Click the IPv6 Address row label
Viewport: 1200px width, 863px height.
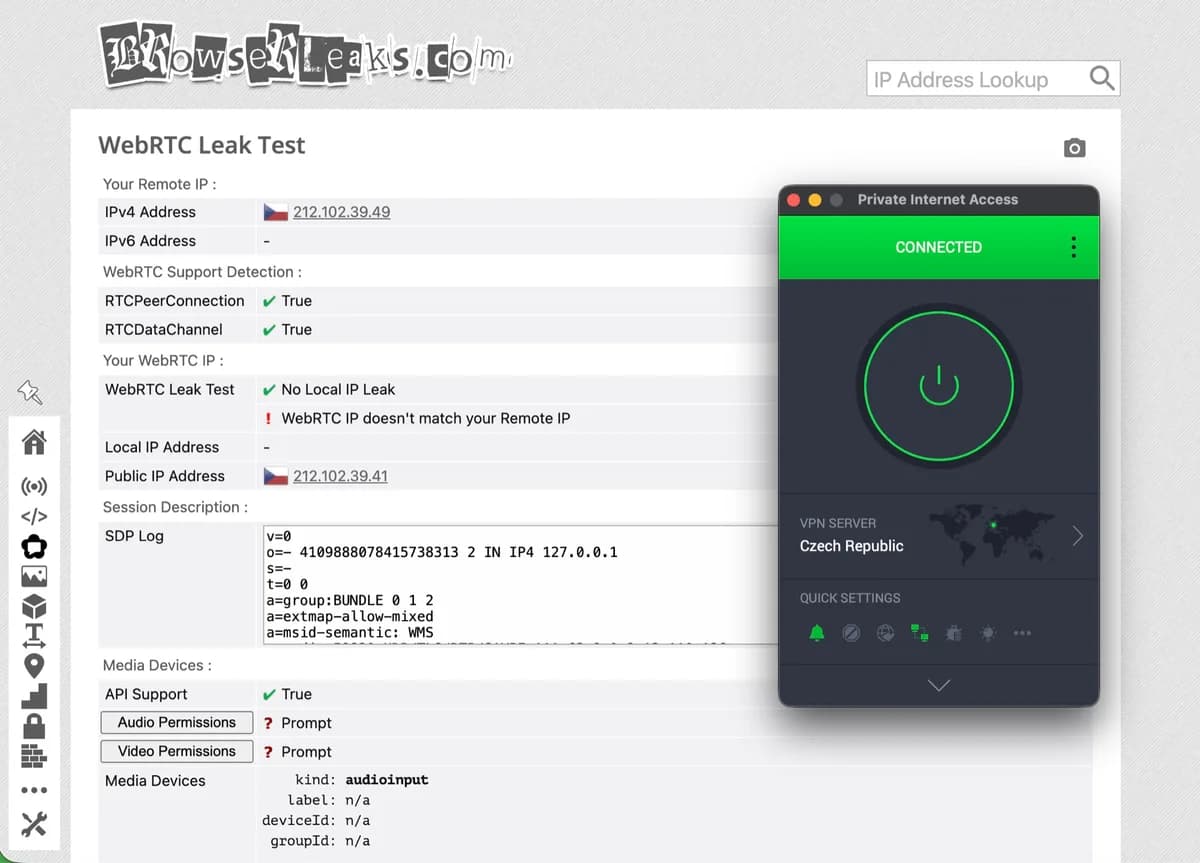(x=150, y=241)
